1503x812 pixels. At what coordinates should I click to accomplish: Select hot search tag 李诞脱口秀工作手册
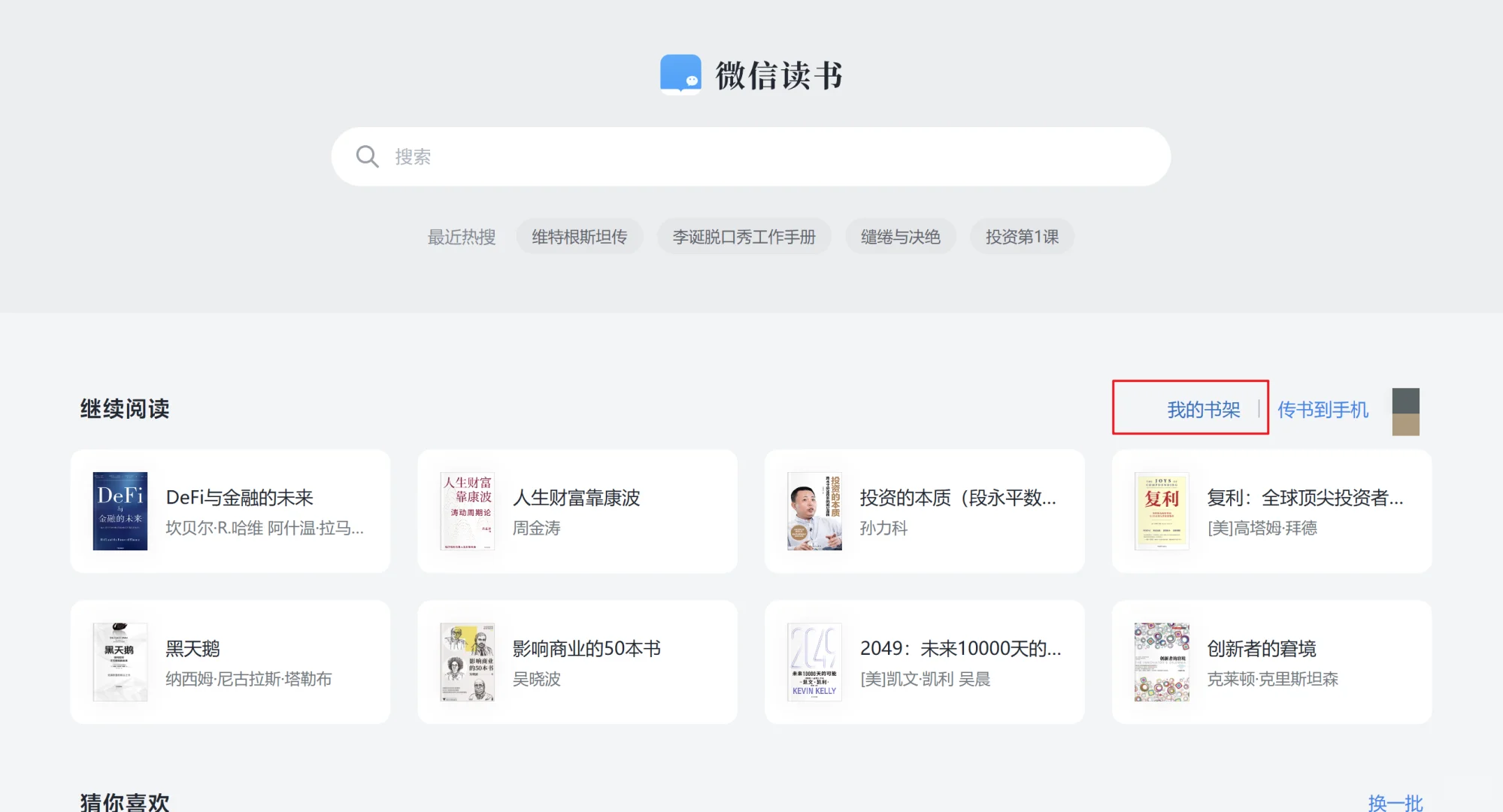tap(744, 237)
